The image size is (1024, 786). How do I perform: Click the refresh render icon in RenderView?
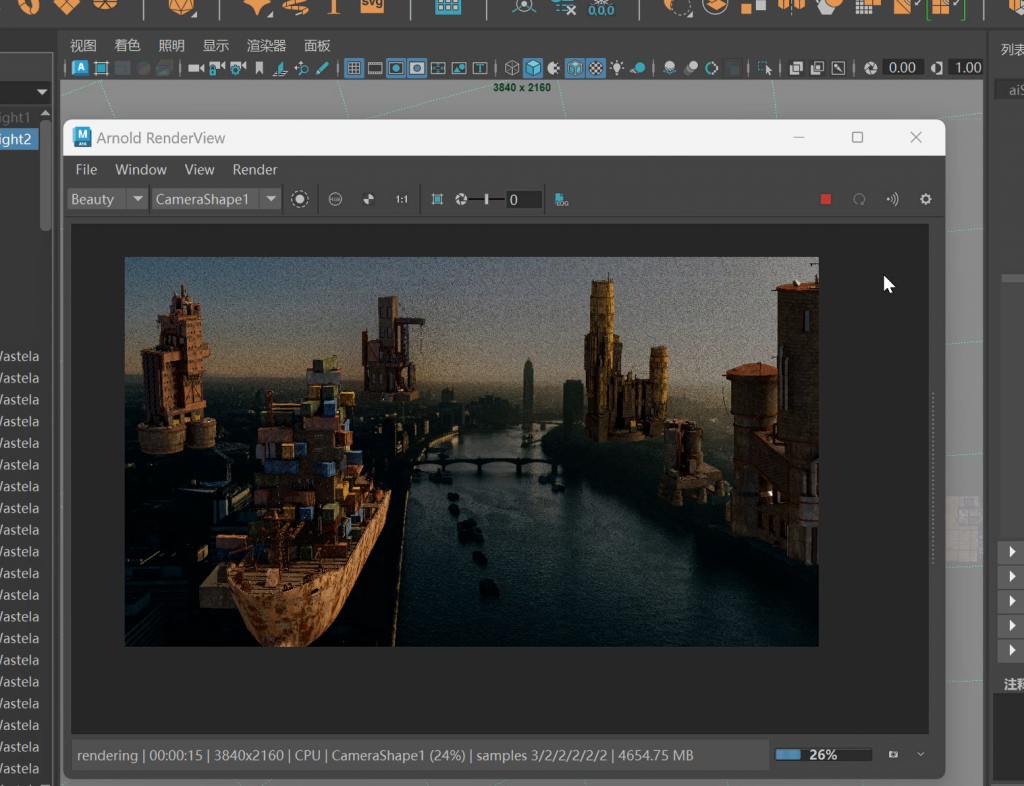pyautogui.click(x=859, y=199)
